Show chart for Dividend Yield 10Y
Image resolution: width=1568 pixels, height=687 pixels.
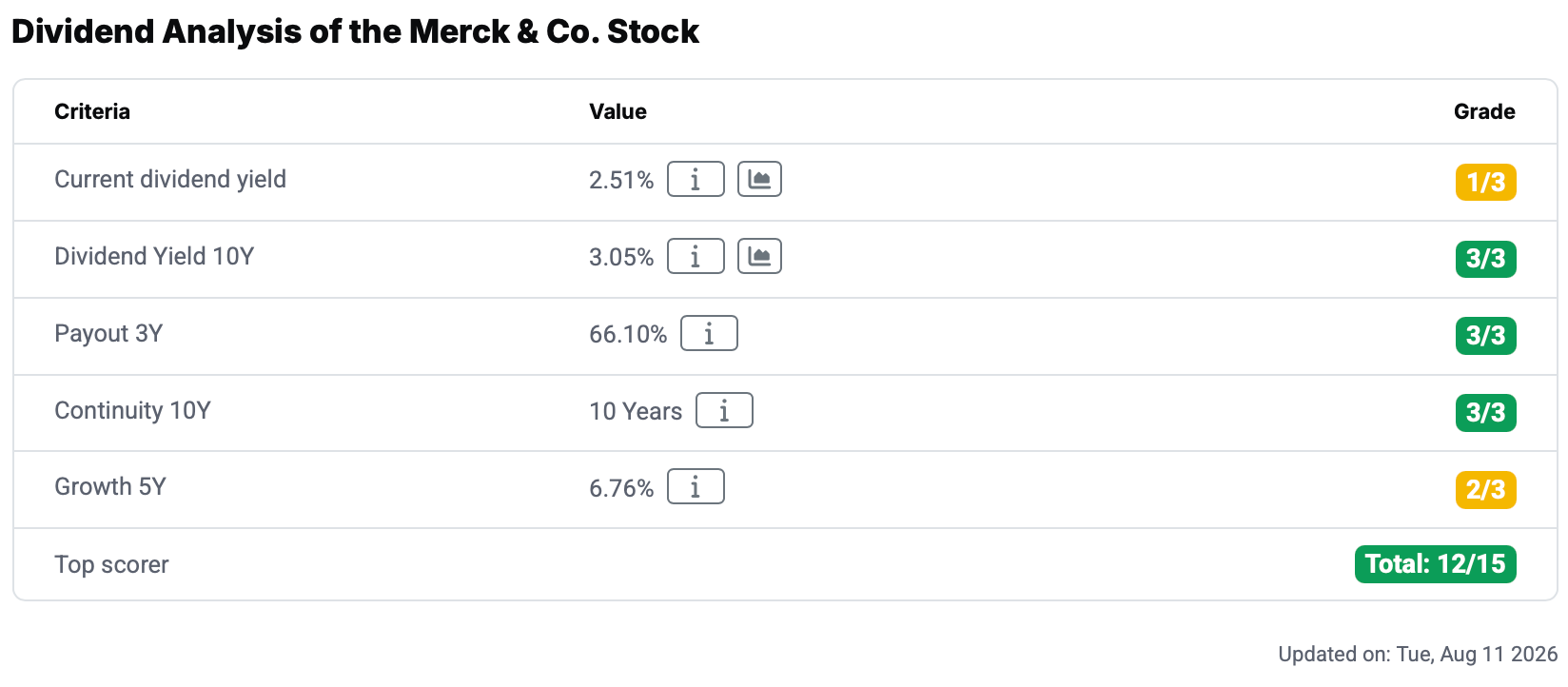click(x=759, y=256)
